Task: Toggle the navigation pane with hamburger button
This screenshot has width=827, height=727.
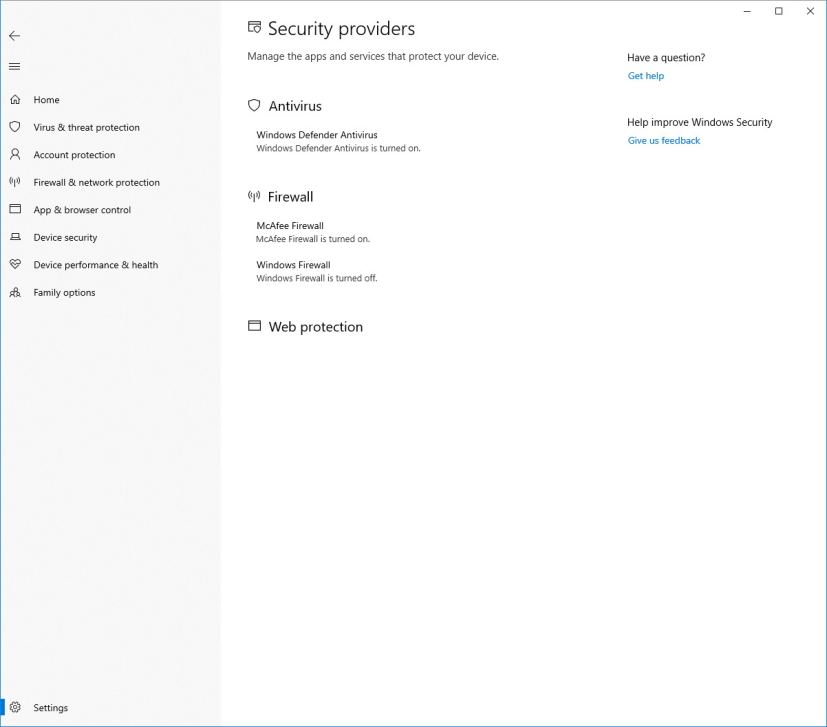Action: (14, 66)
